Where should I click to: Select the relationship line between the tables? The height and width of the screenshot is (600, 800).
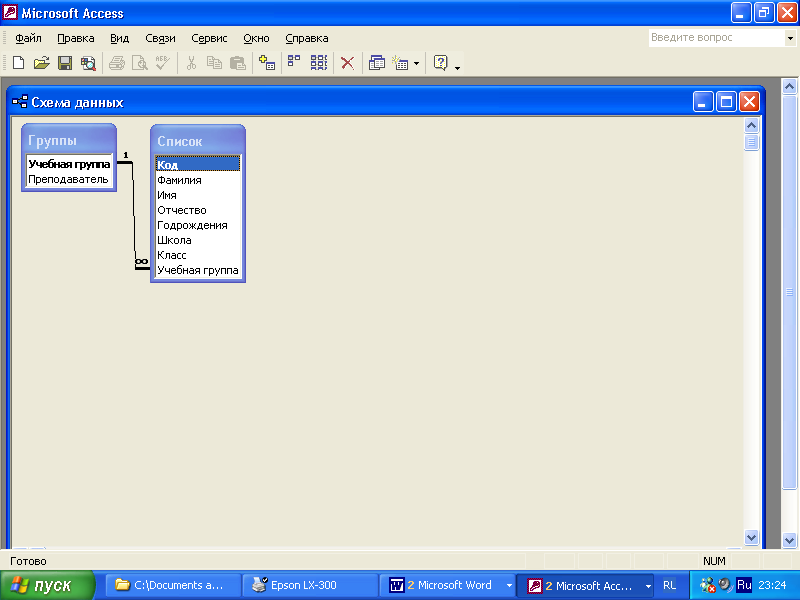134,214
